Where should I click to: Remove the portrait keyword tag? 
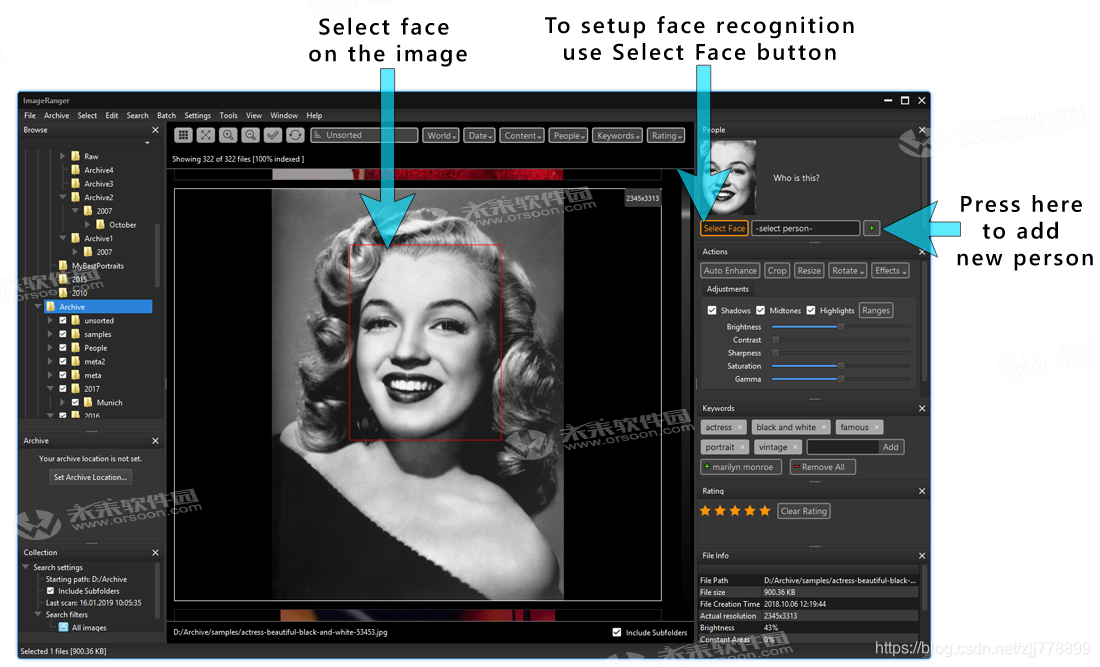(742, 447)
